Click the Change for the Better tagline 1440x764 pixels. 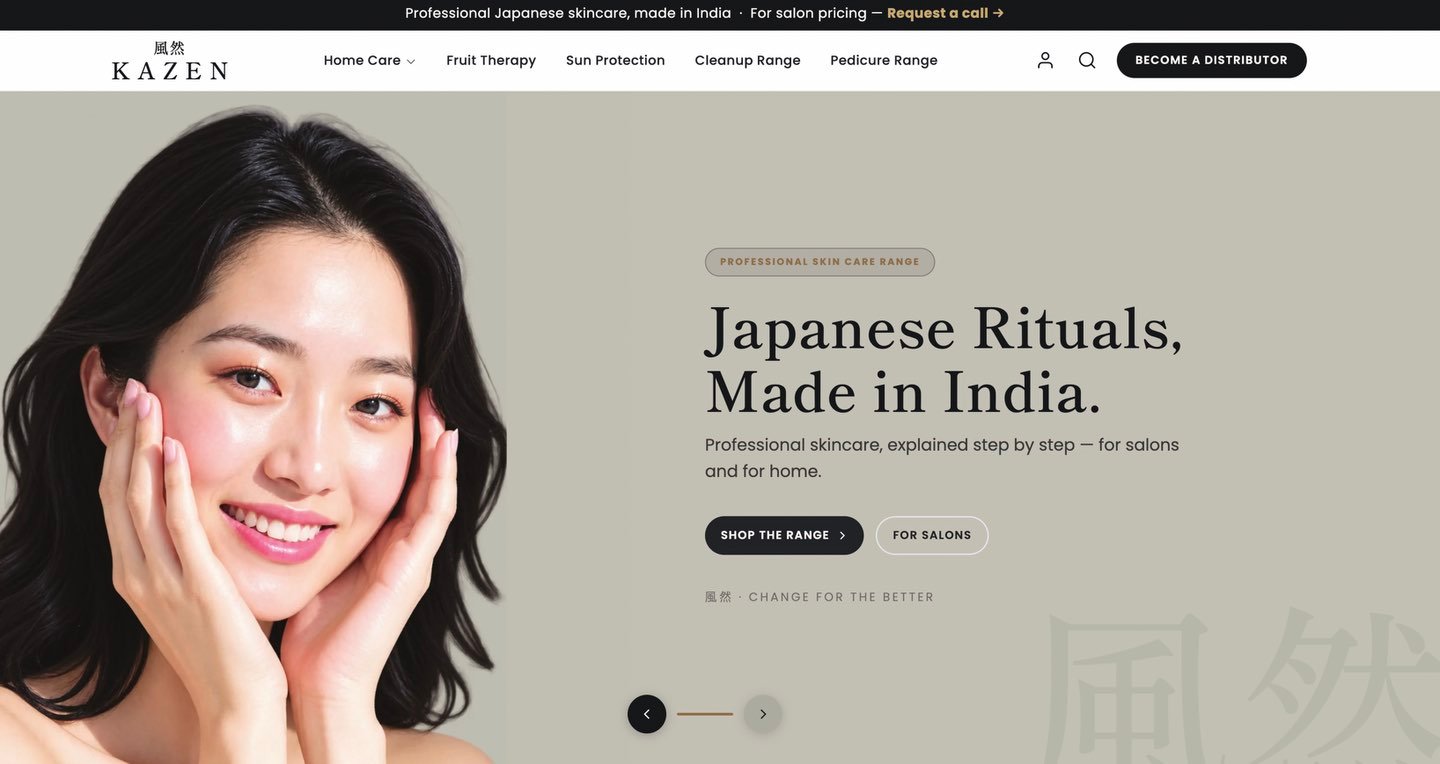click(x=820, y=597)
